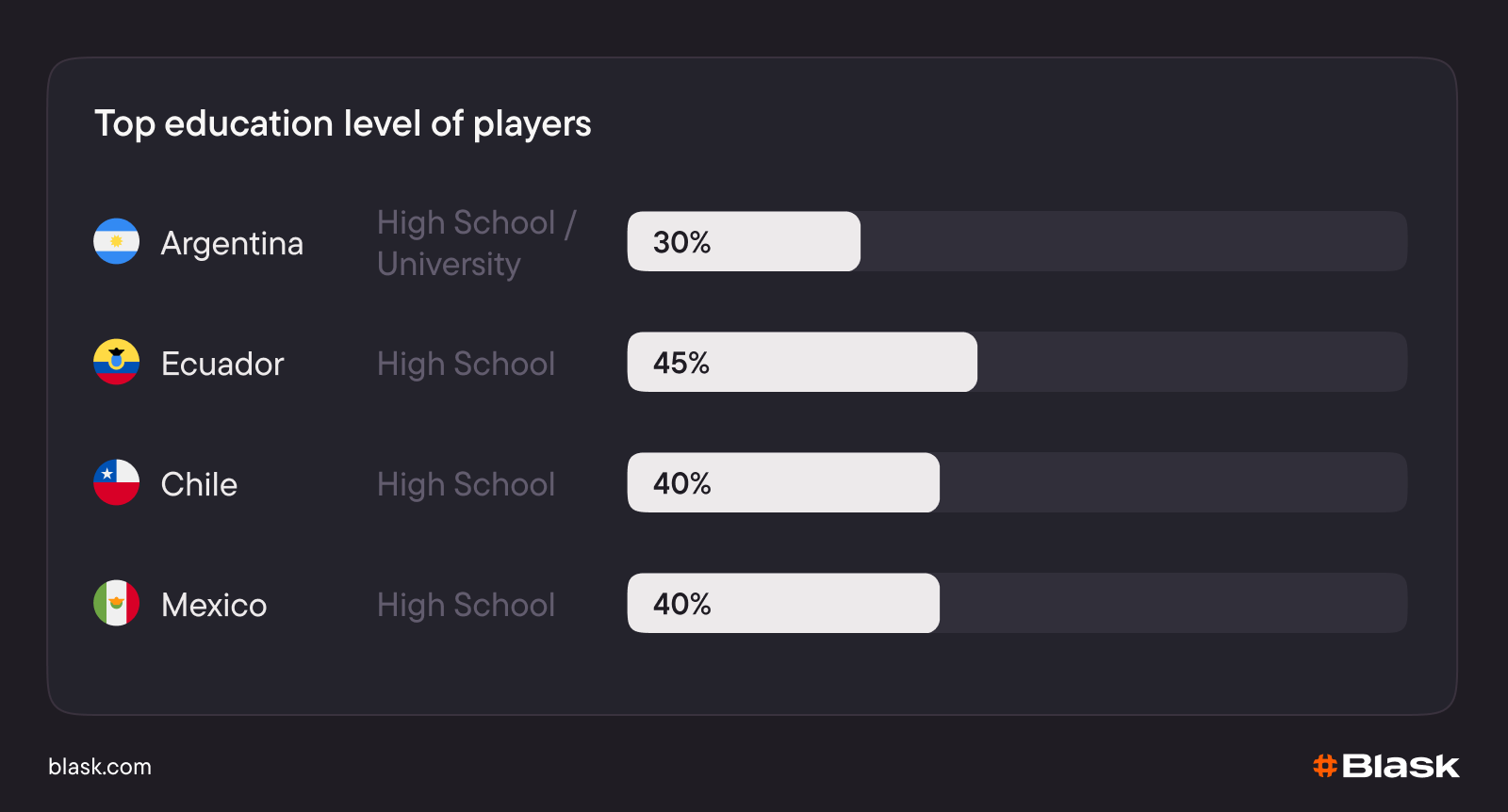Viewport: 1508px width, 812px height.
Task: Select the Argentina country name
Action: (x=232, y=243)
